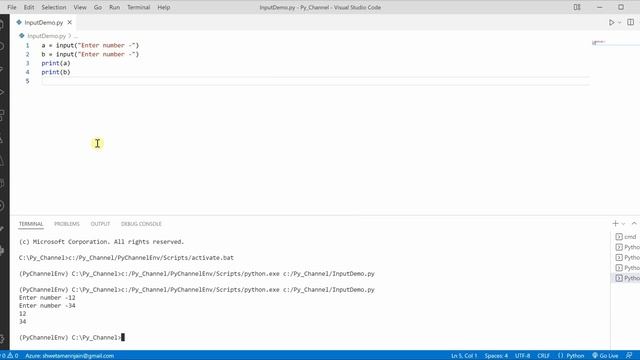Click the editor minimap preview
The height and width of the screenshot is (360, 640).
click(599, 42)
